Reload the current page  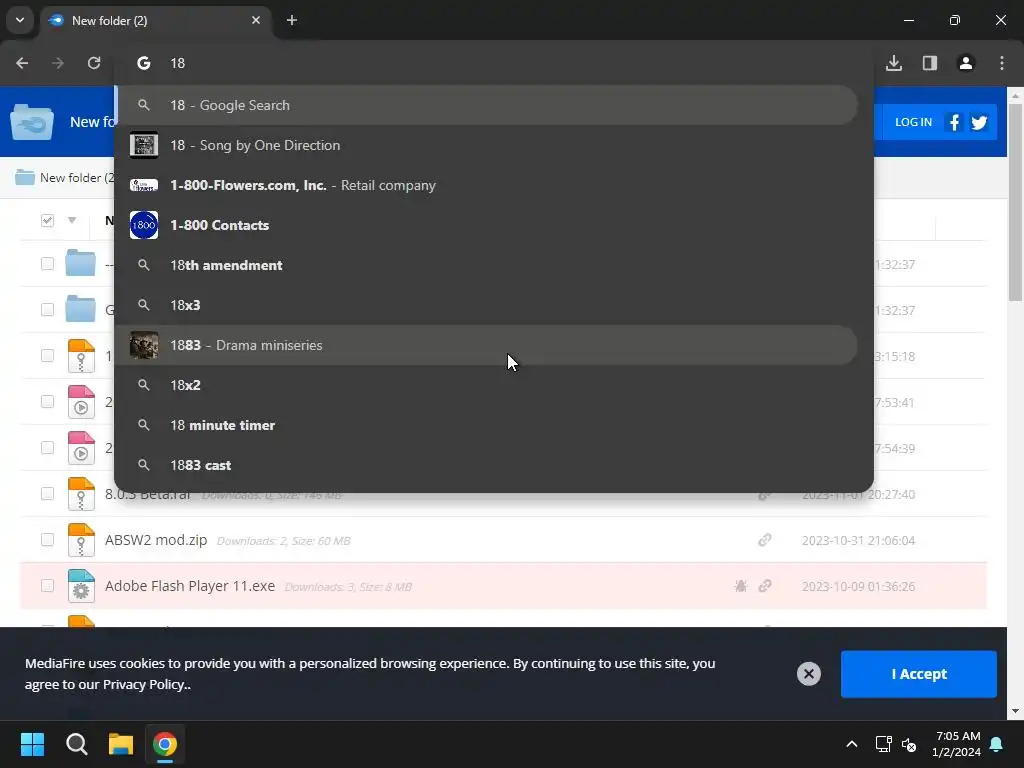(x=94, y=63)
